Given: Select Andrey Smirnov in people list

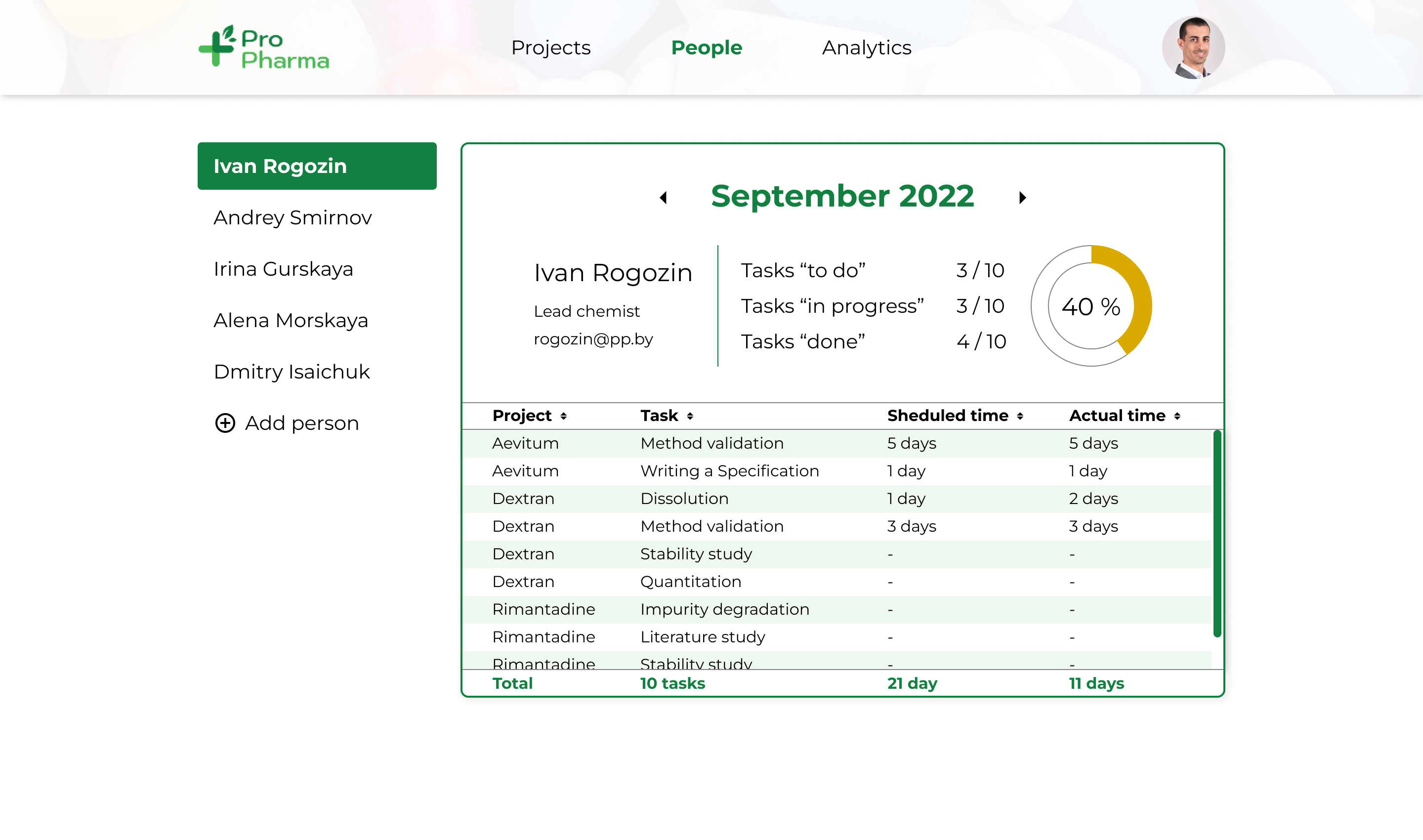Looking at the screenshot, I should click(x=293, y=217).
